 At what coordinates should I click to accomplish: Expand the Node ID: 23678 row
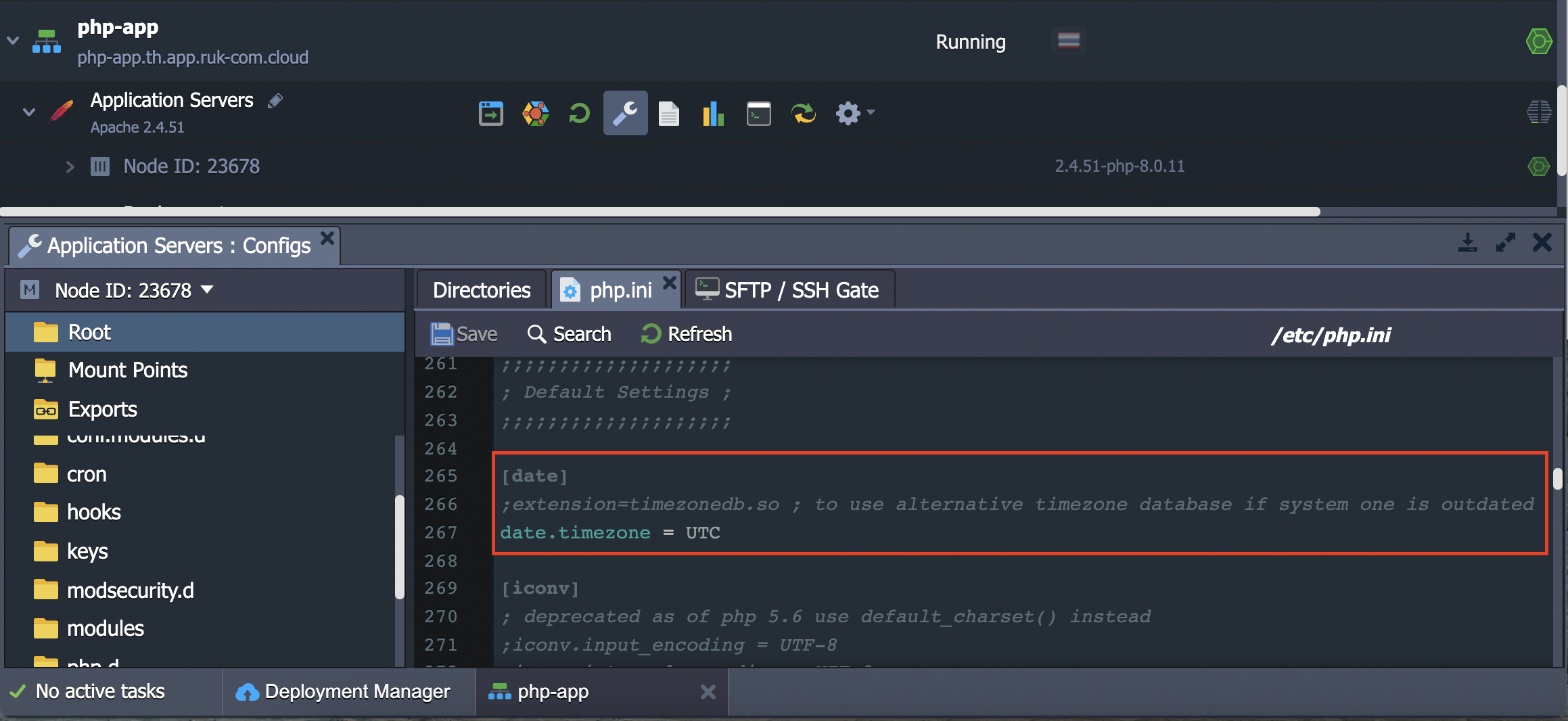click(x=70, y=166)
